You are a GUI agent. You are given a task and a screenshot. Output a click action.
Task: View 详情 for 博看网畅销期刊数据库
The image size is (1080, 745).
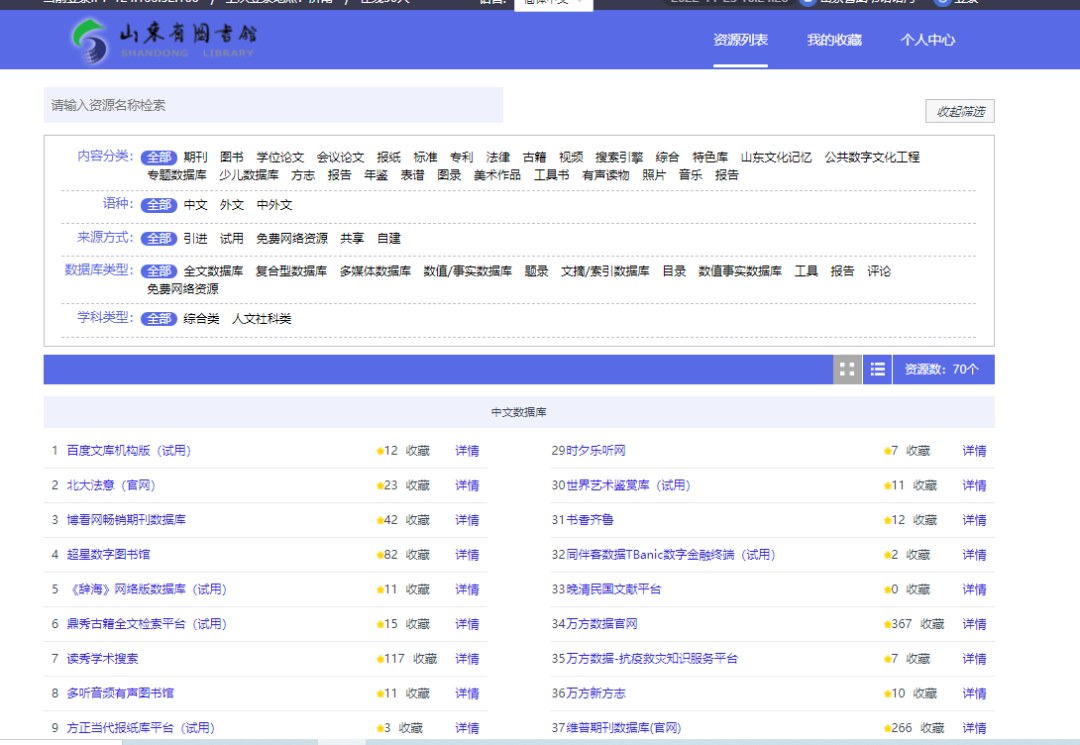(x=467, y=521)
